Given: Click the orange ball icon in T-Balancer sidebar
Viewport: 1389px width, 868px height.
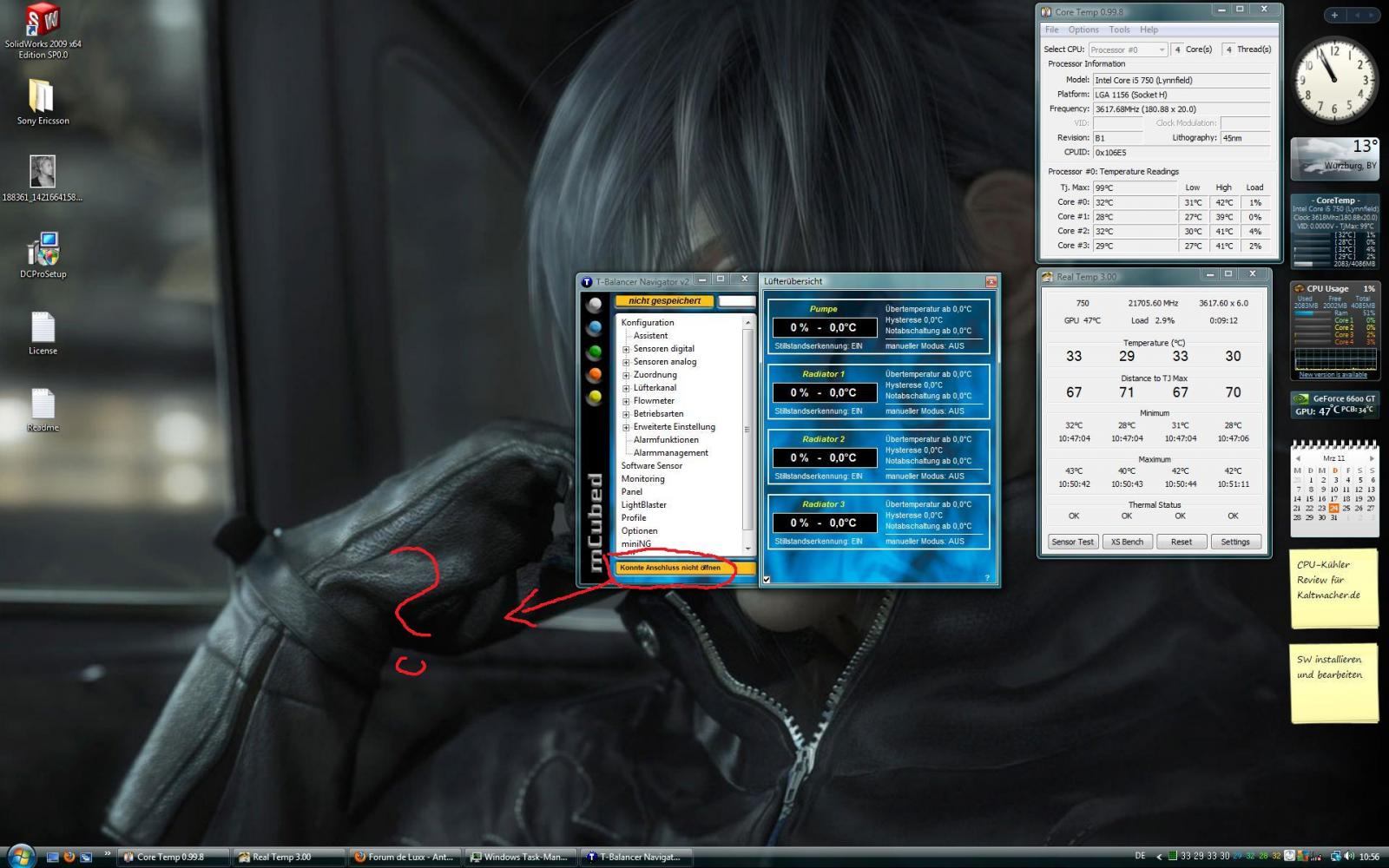Looking at the screenshot, I should click(x=595, y=375).
